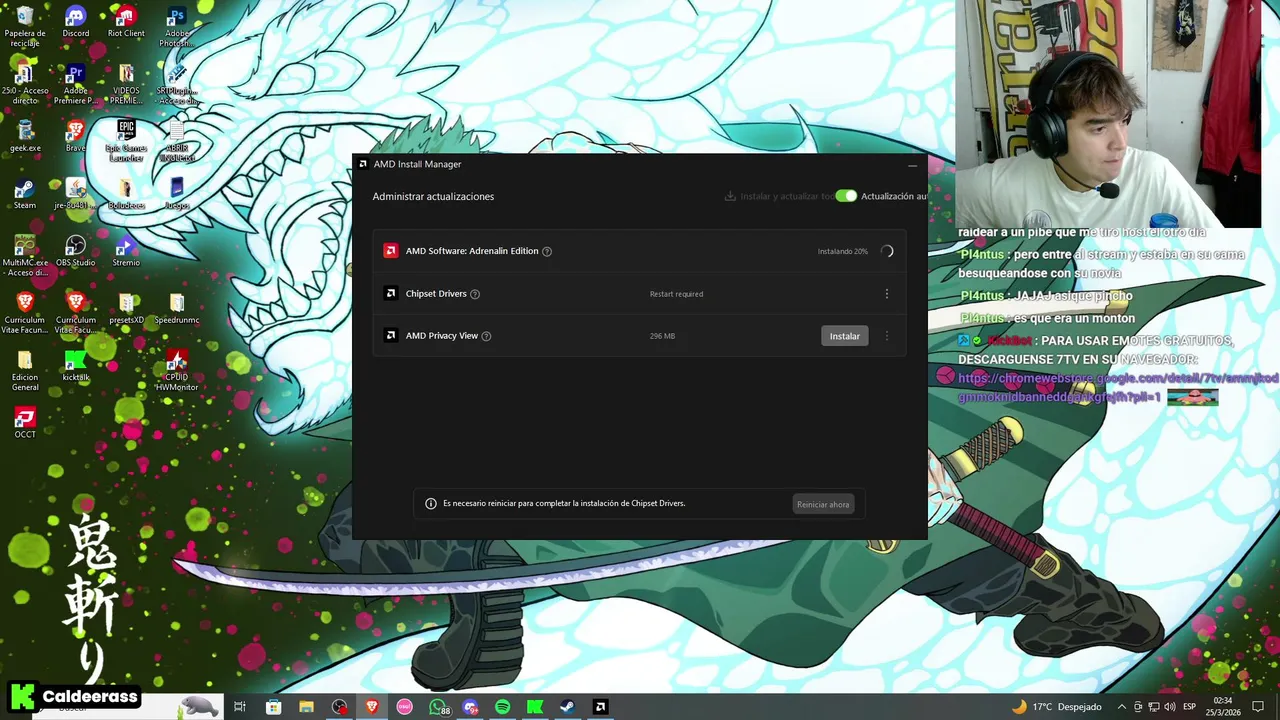Image resolution: width=1280 pixels, height=720 pixels.
Task: Minimize the AMD Install Manager window
Action: (912, 164)
